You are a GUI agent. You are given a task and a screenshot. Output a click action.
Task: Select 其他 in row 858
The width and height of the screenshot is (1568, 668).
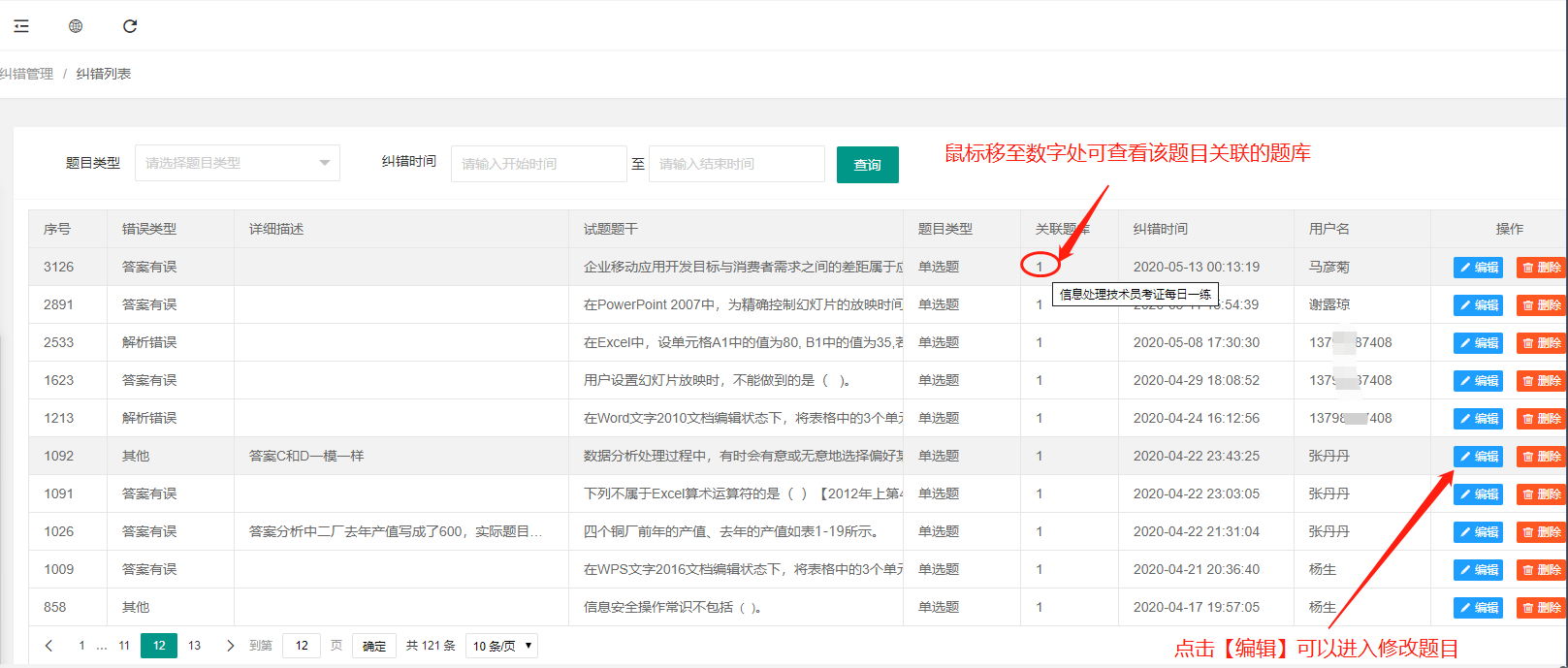tap(136, 607)
